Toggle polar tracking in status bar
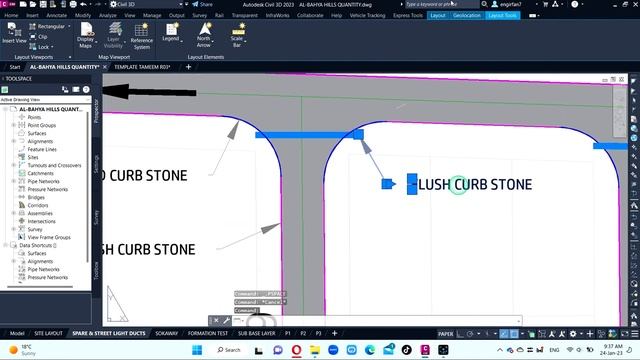 point(470,334)
